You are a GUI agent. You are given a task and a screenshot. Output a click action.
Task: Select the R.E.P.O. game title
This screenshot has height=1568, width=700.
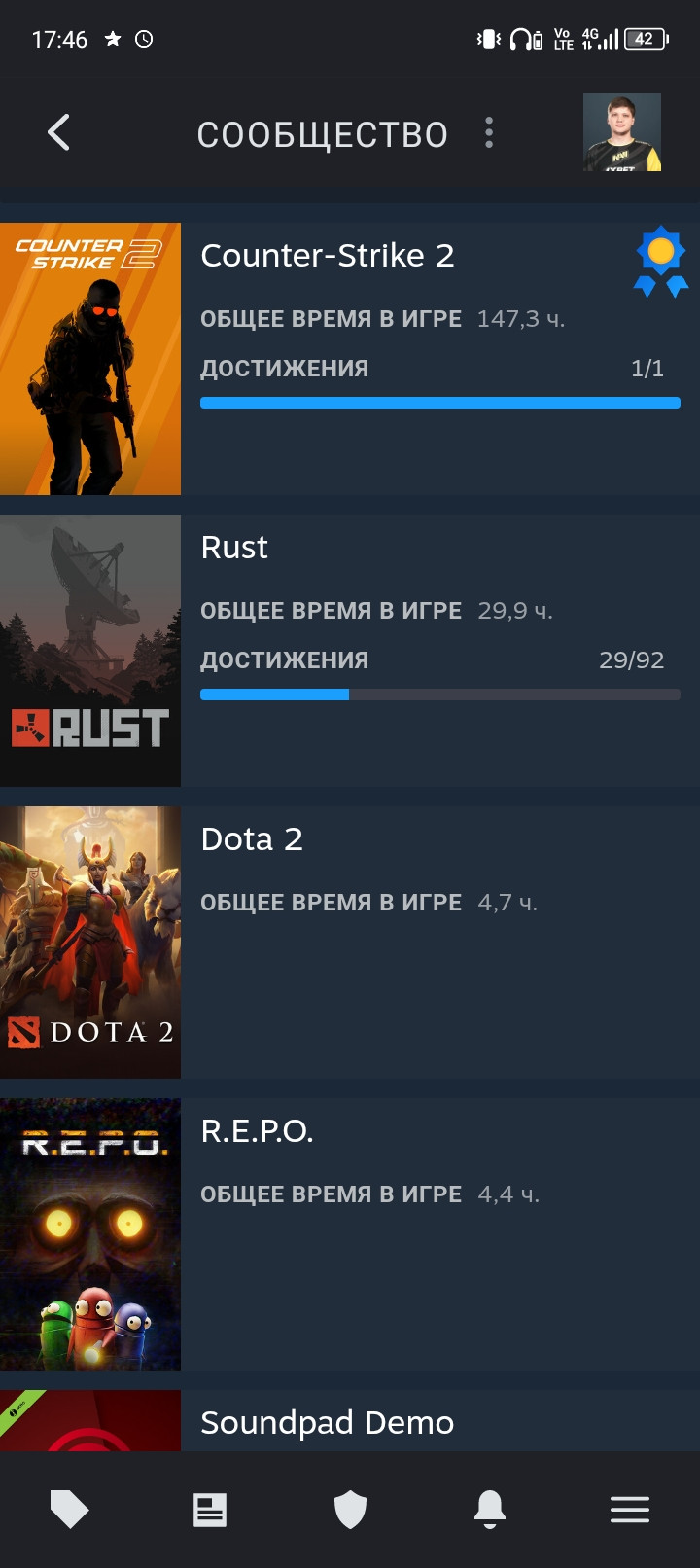pyautogui.click(x=257, y=1131)
